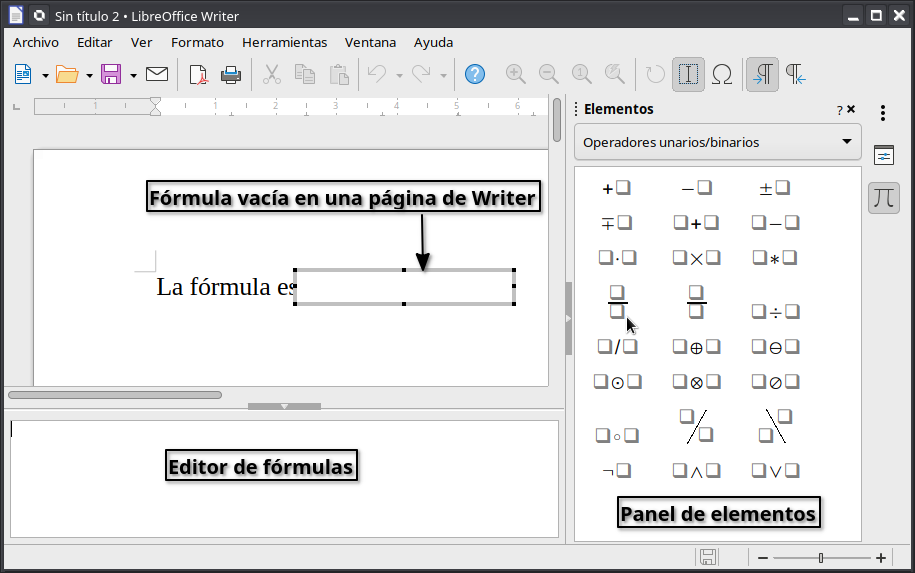Open the Editar menu

(95, 43)
